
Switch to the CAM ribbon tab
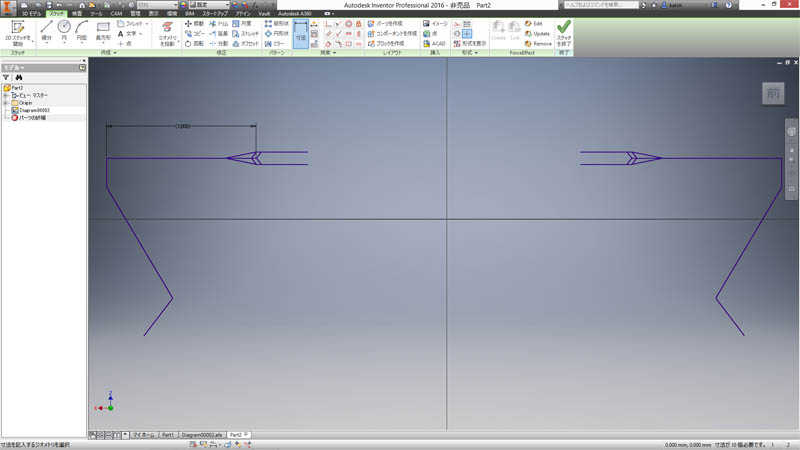coord(116,13)
